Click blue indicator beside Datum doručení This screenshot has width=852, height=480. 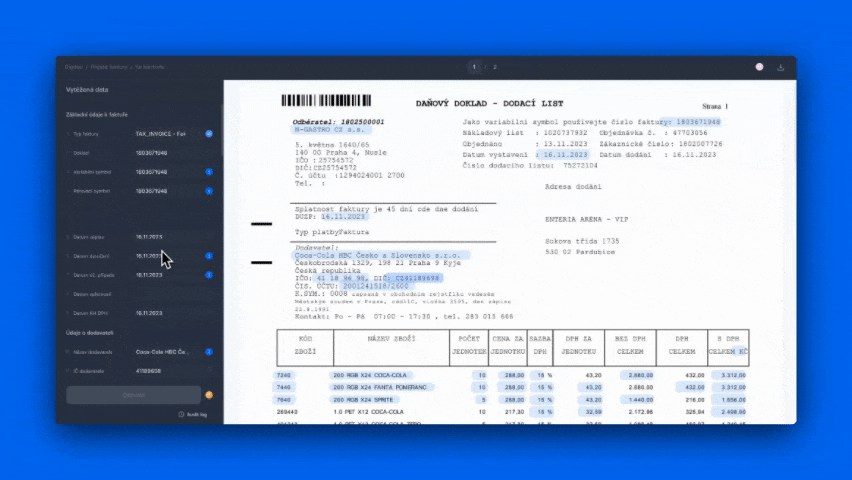(x=209, y=256)
